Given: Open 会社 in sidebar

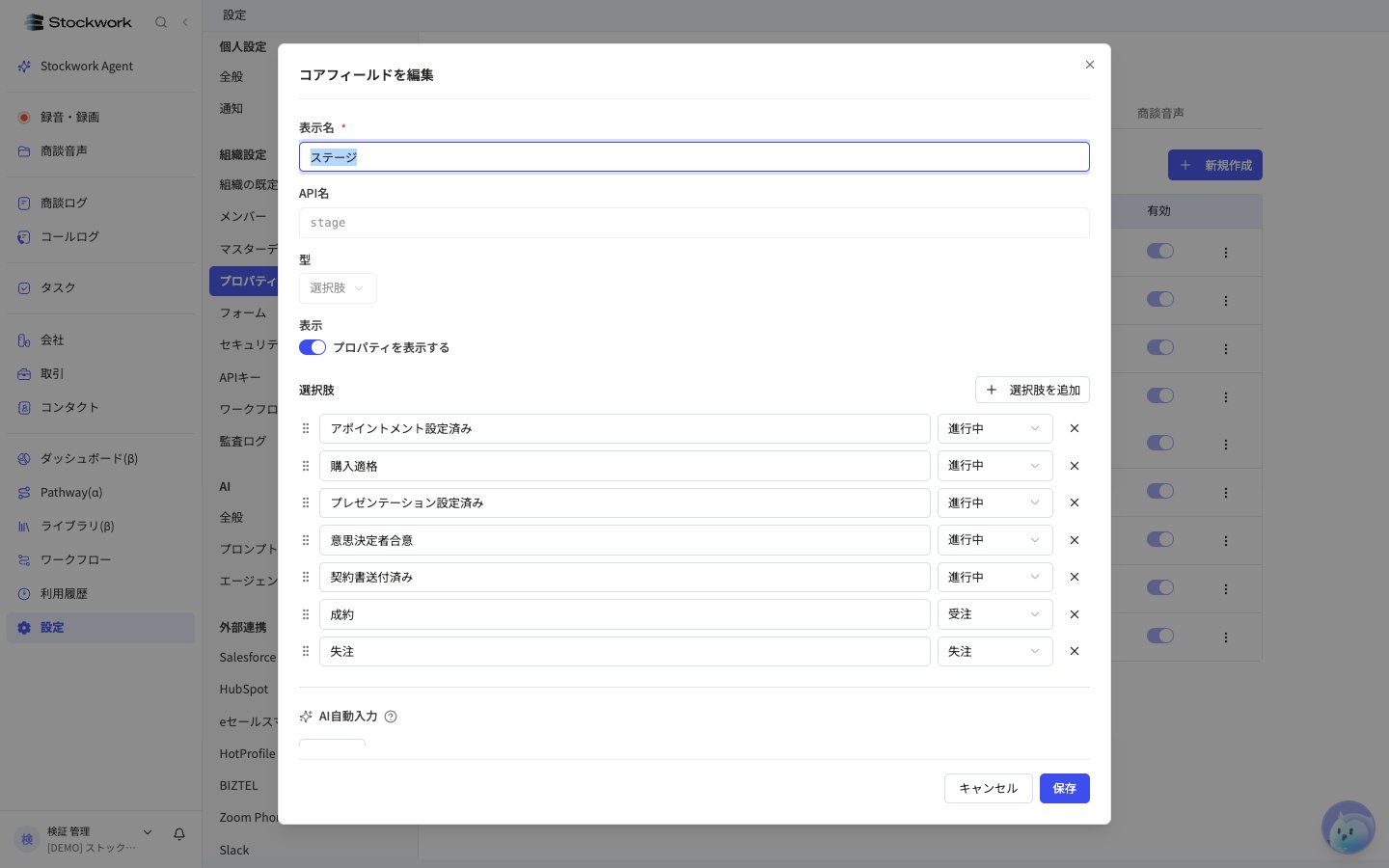Looking at the screenshot, I should (x=100, y=339).
